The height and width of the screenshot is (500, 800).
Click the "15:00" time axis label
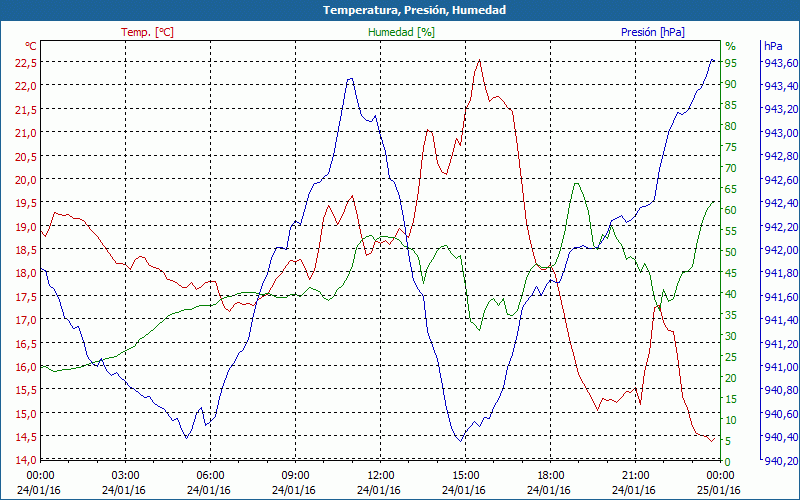point(465,476)
